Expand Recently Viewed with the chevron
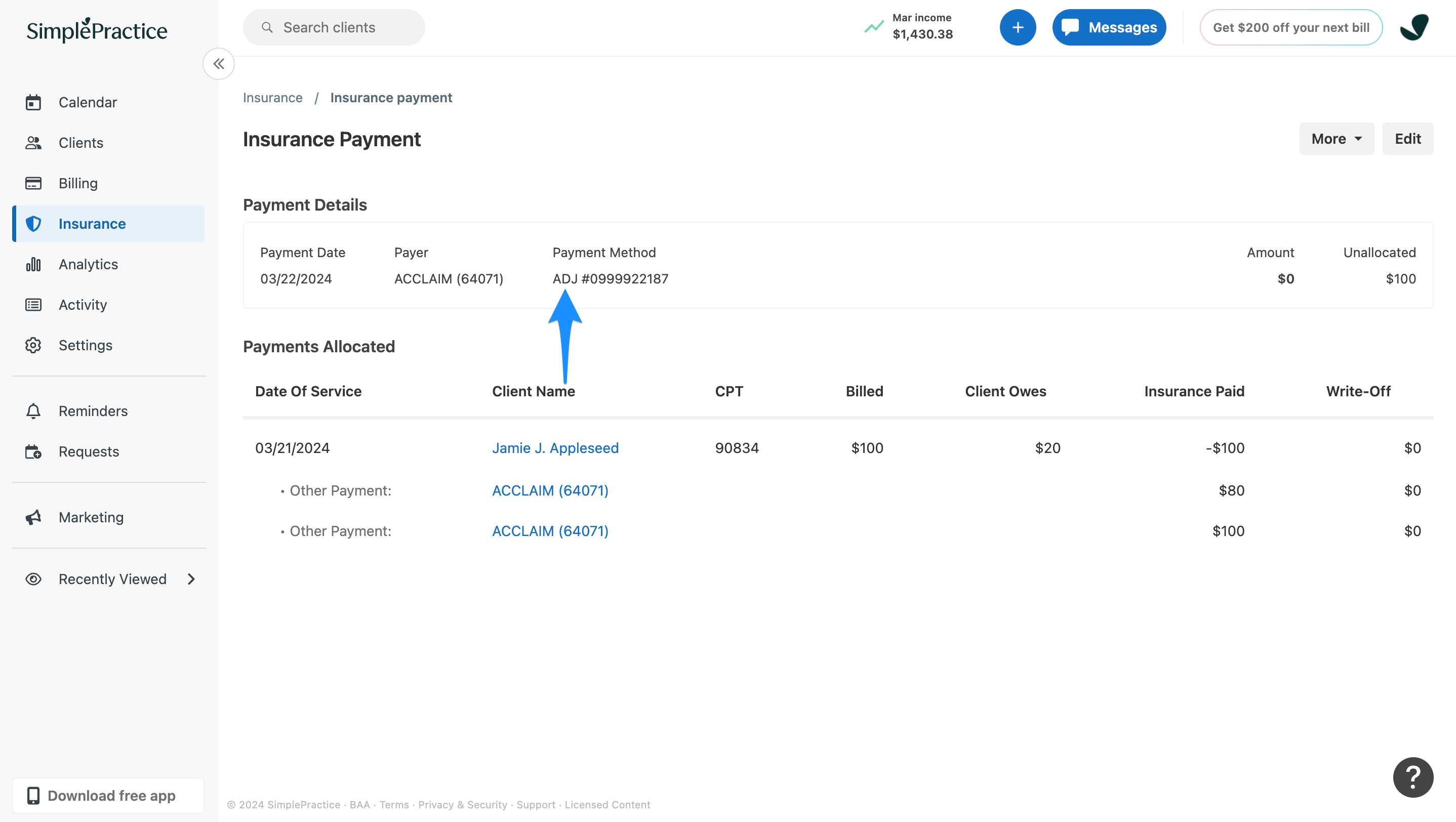The width and height of the screenshot is (1456, 822). (x=191, y=579)
